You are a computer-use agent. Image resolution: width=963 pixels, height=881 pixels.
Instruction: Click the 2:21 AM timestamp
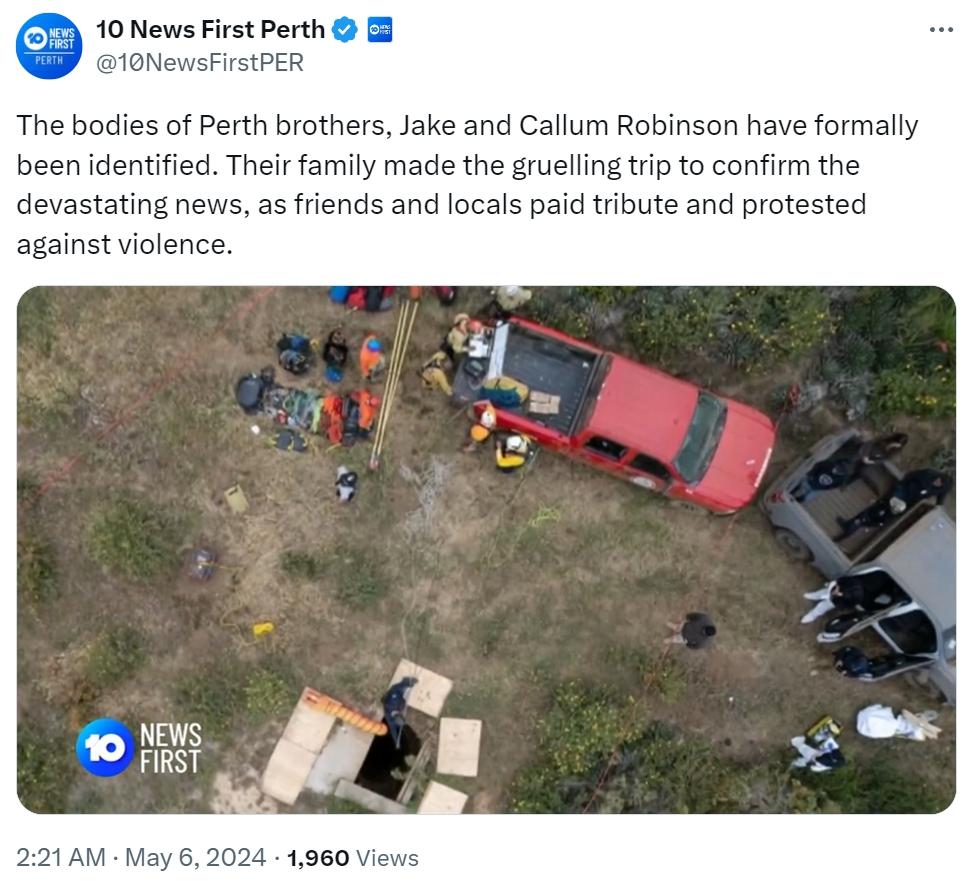pos(61,858)
